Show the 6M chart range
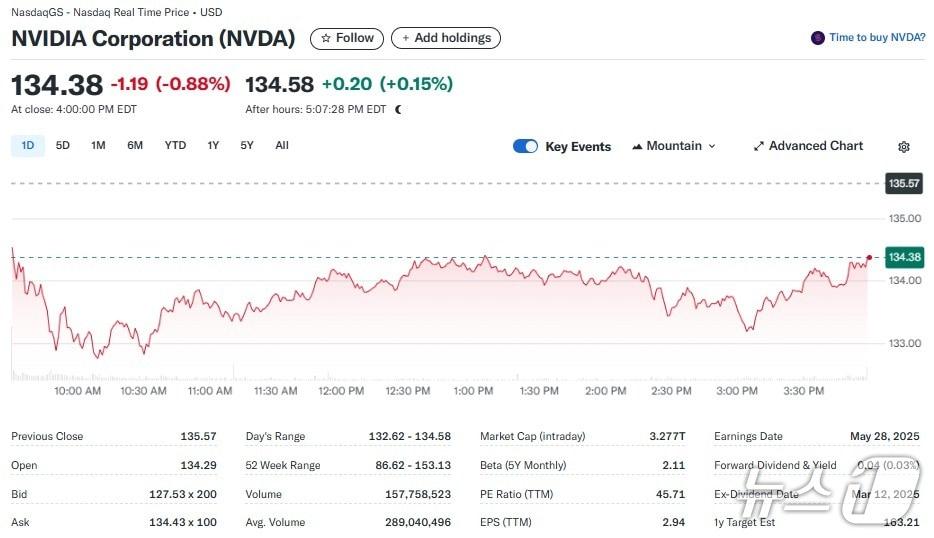The height and width of the screenshot is (538, 934). (x=135, y=146)
